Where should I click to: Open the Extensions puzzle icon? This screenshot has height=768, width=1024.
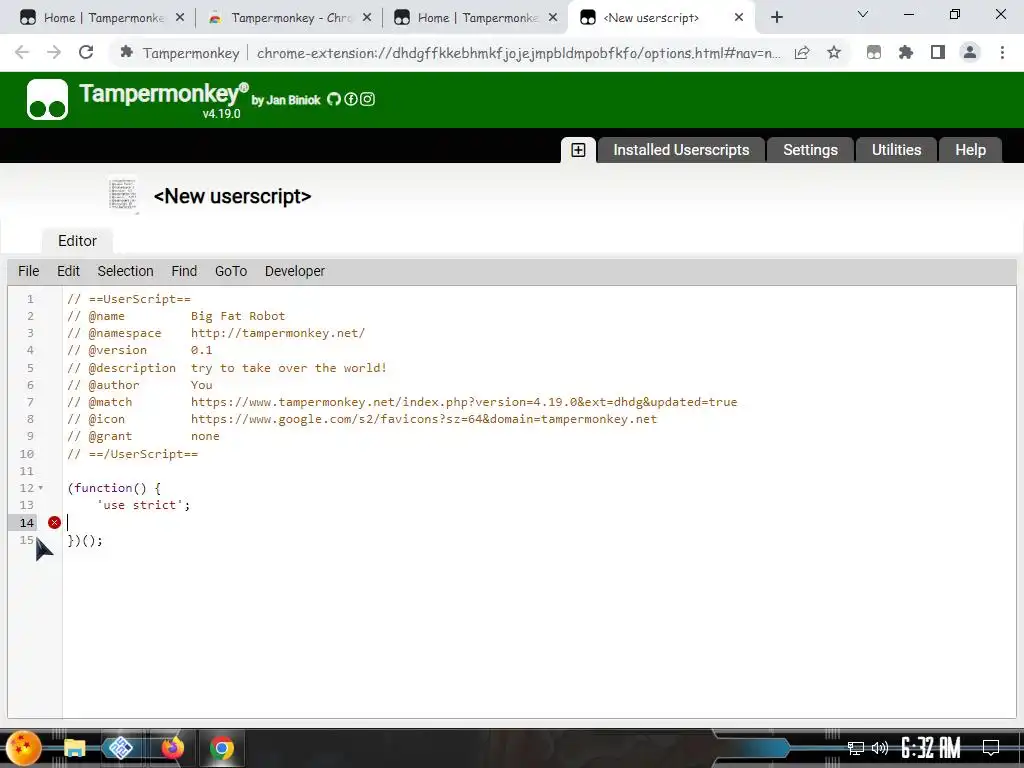coord(906,52)
